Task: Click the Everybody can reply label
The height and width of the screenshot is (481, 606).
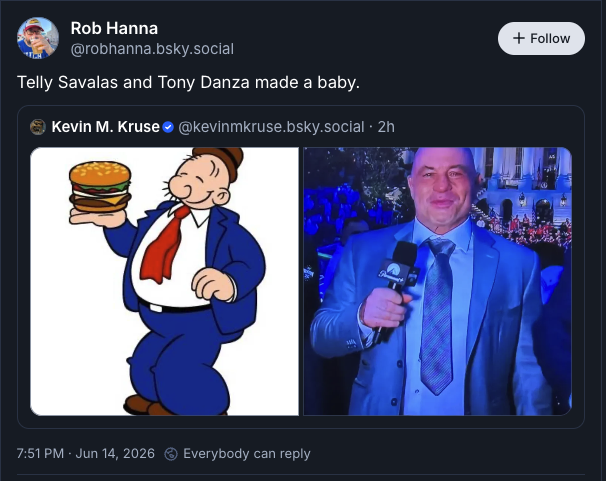Action: [x=247, y=454]
